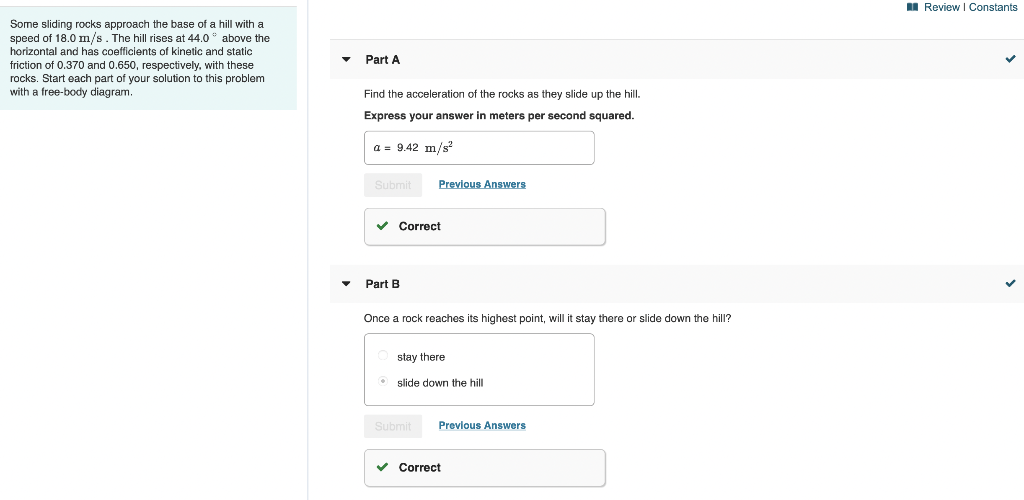Click the acceleration answer field showing 9.42
The height and width of the screenshot is (500, 1024).
(x=479, y=148)
